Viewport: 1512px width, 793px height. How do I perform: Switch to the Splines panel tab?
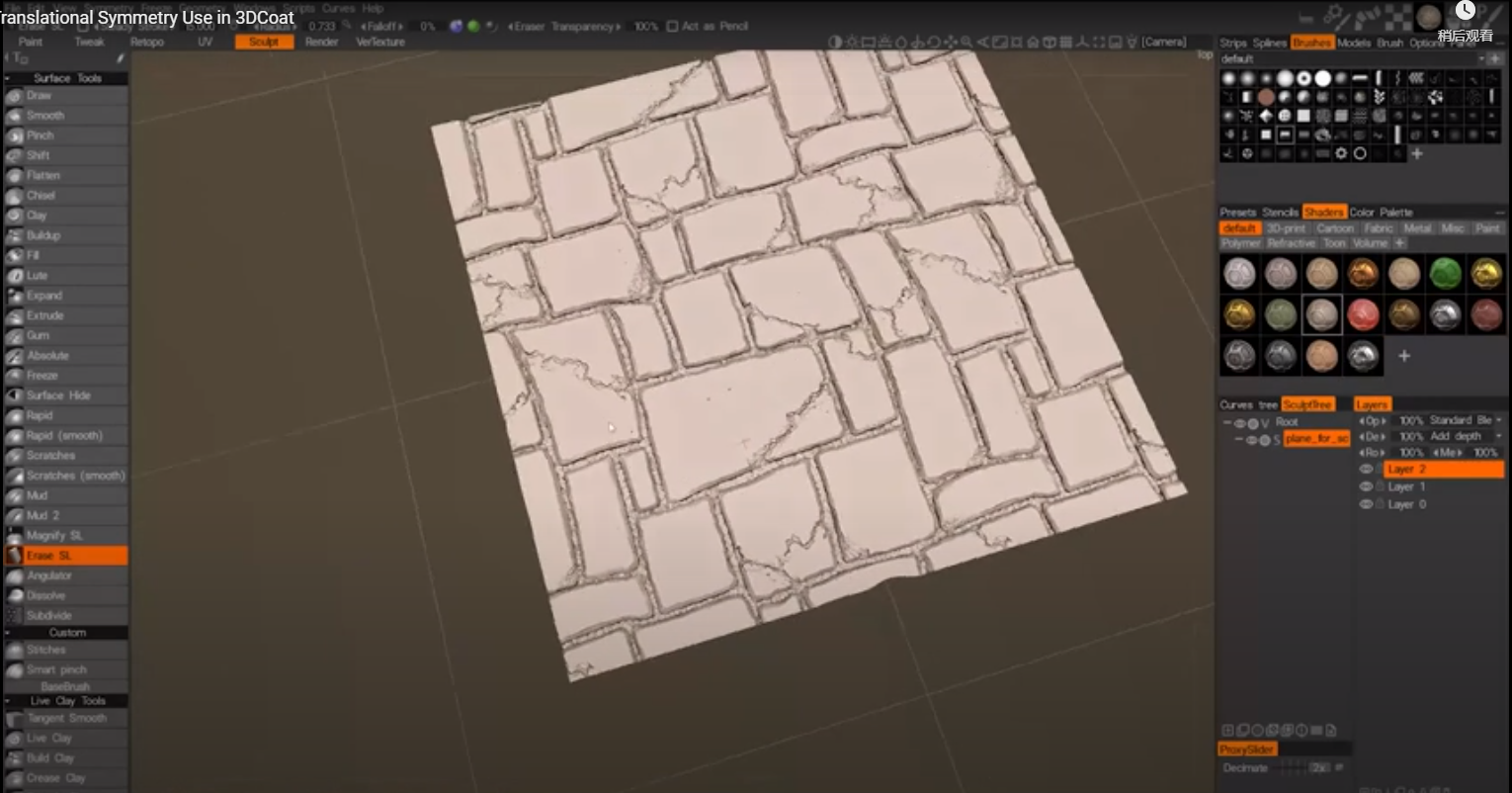[x=1270, y=44]
